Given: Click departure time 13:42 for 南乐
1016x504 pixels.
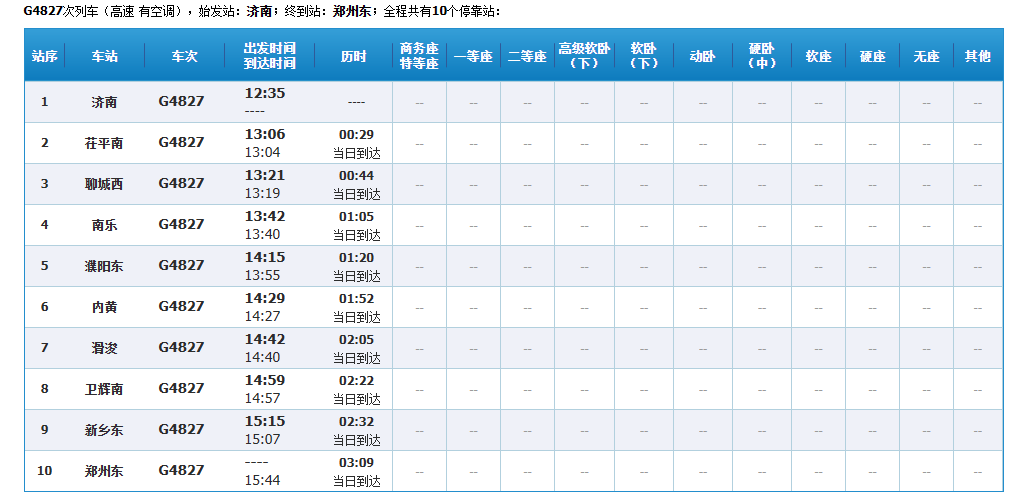Looking at the screenshot, I should [x=265, y=216].
